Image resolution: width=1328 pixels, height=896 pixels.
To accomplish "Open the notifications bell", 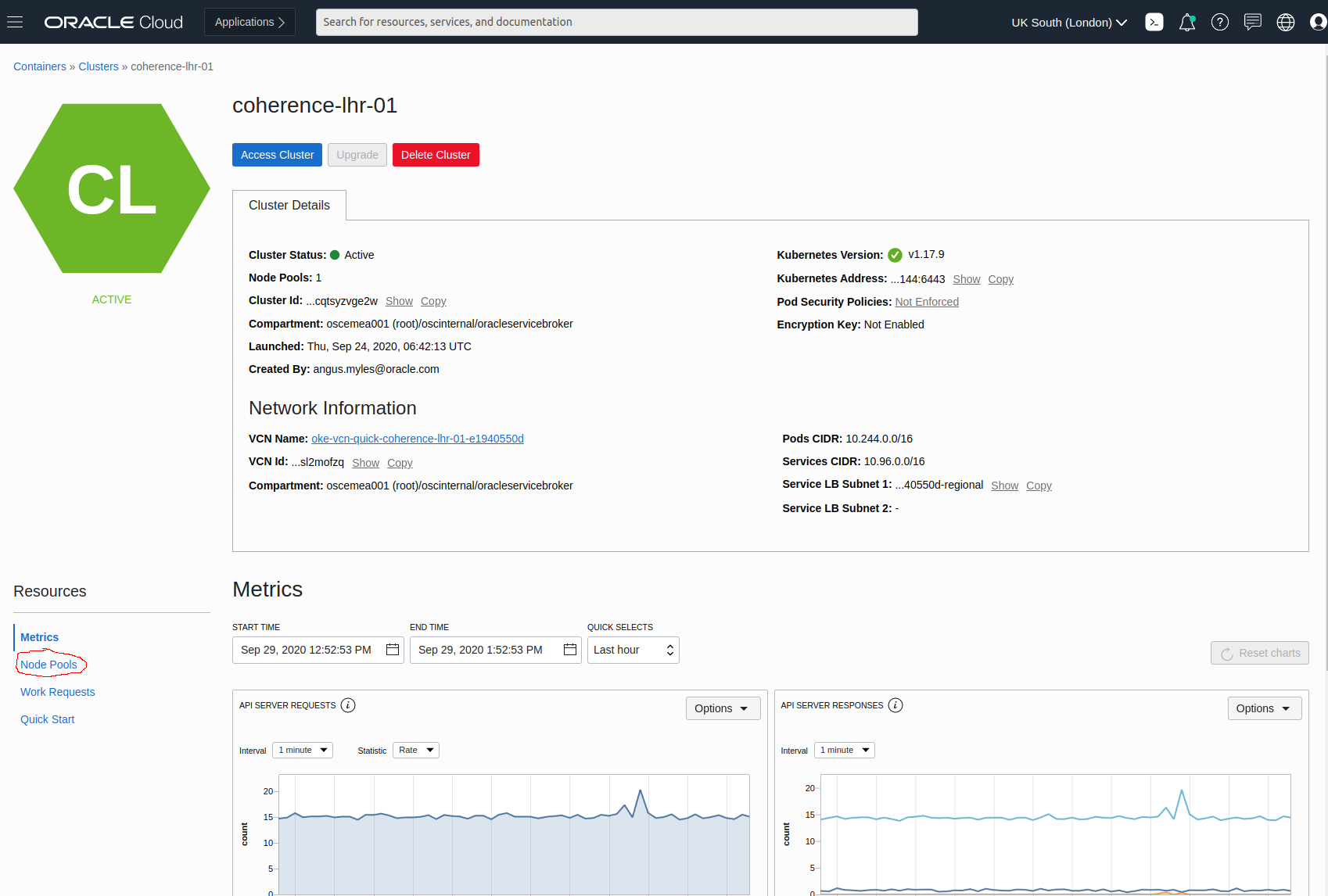I will tap(1187, 22).
